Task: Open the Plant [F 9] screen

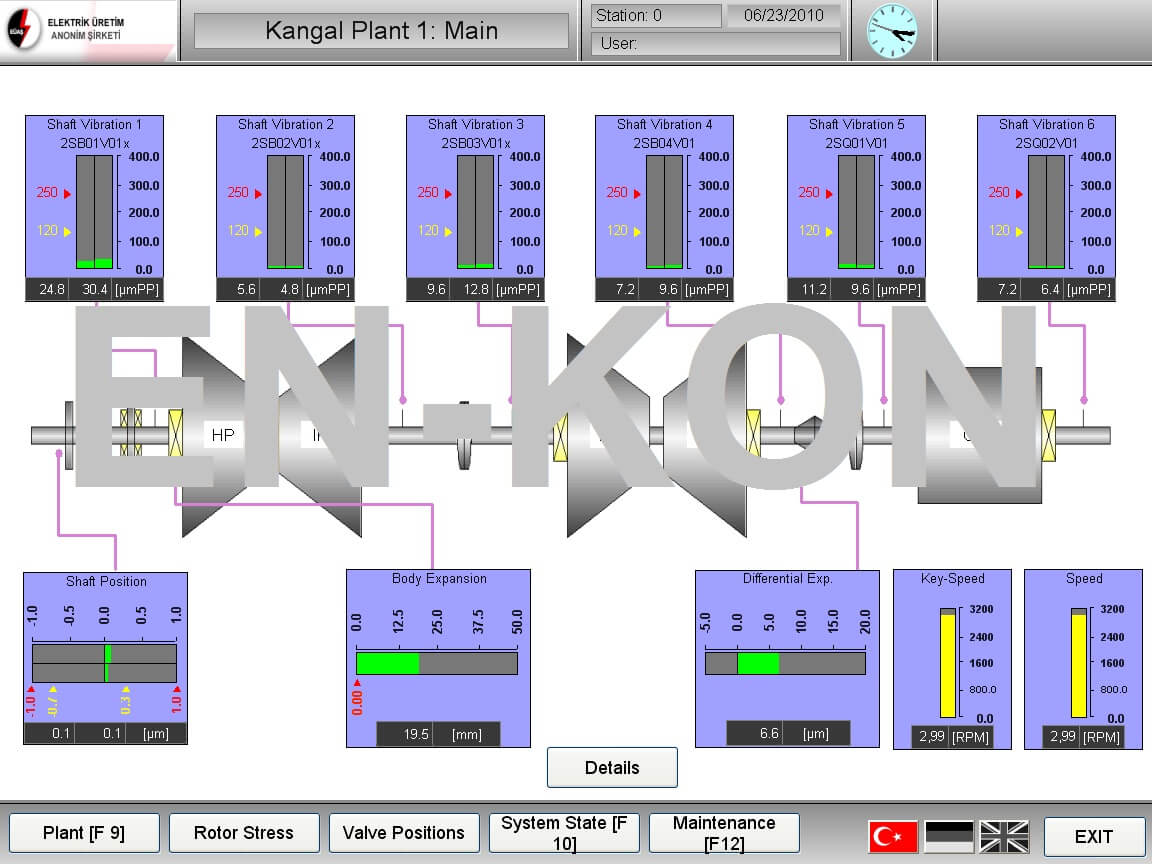Action: (x=84, y=833)
